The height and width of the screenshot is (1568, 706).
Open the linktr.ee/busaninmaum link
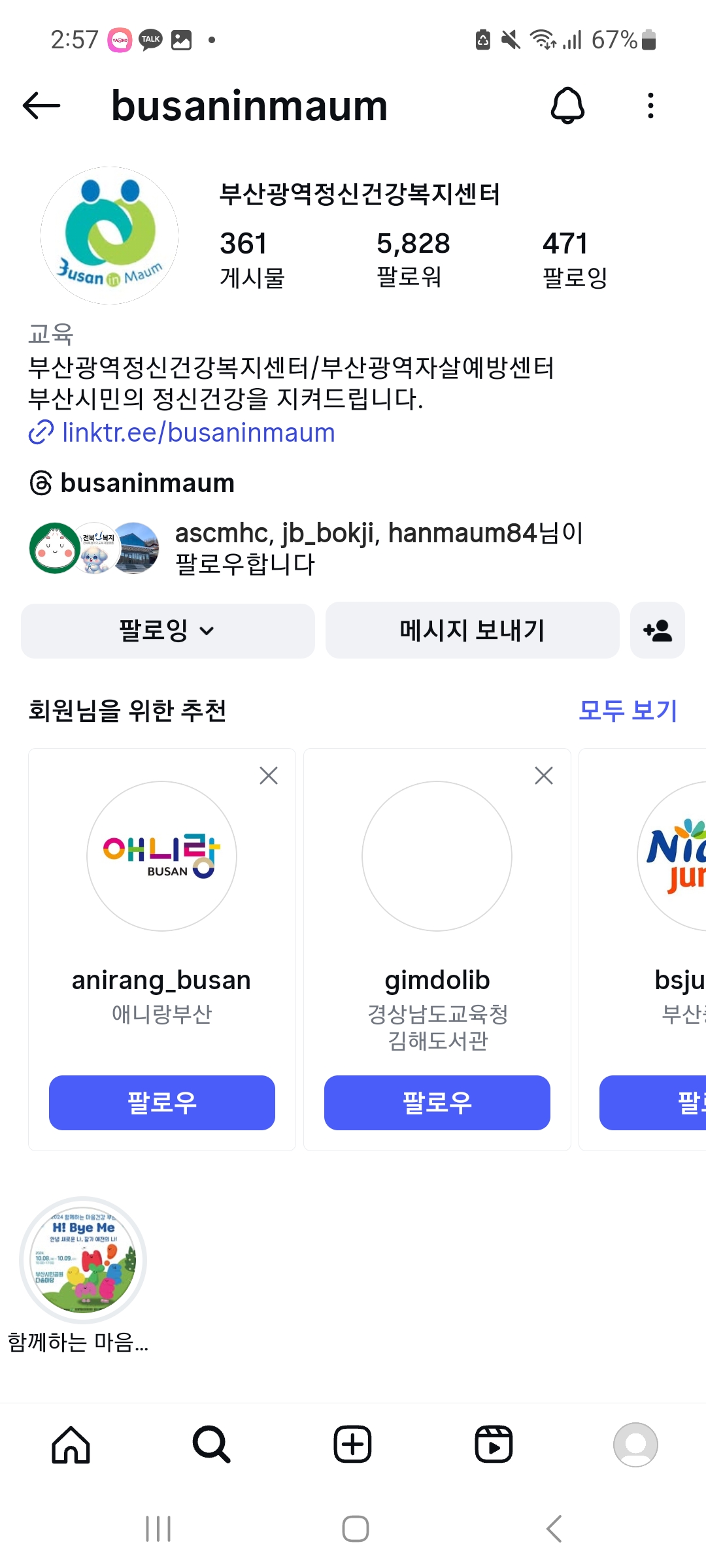tap(198, 433)
